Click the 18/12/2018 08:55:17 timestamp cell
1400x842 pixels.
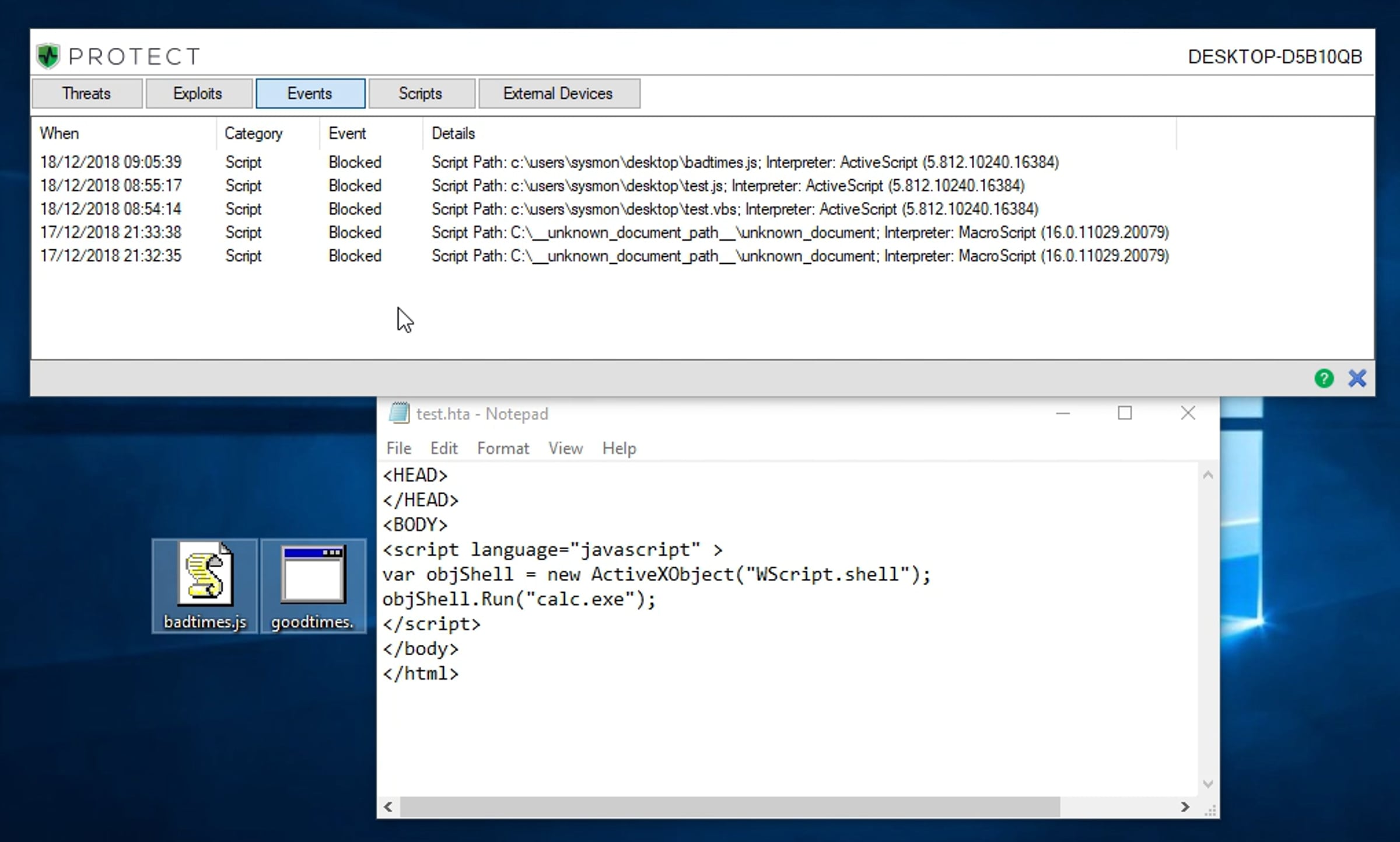[x=111, y=186]
